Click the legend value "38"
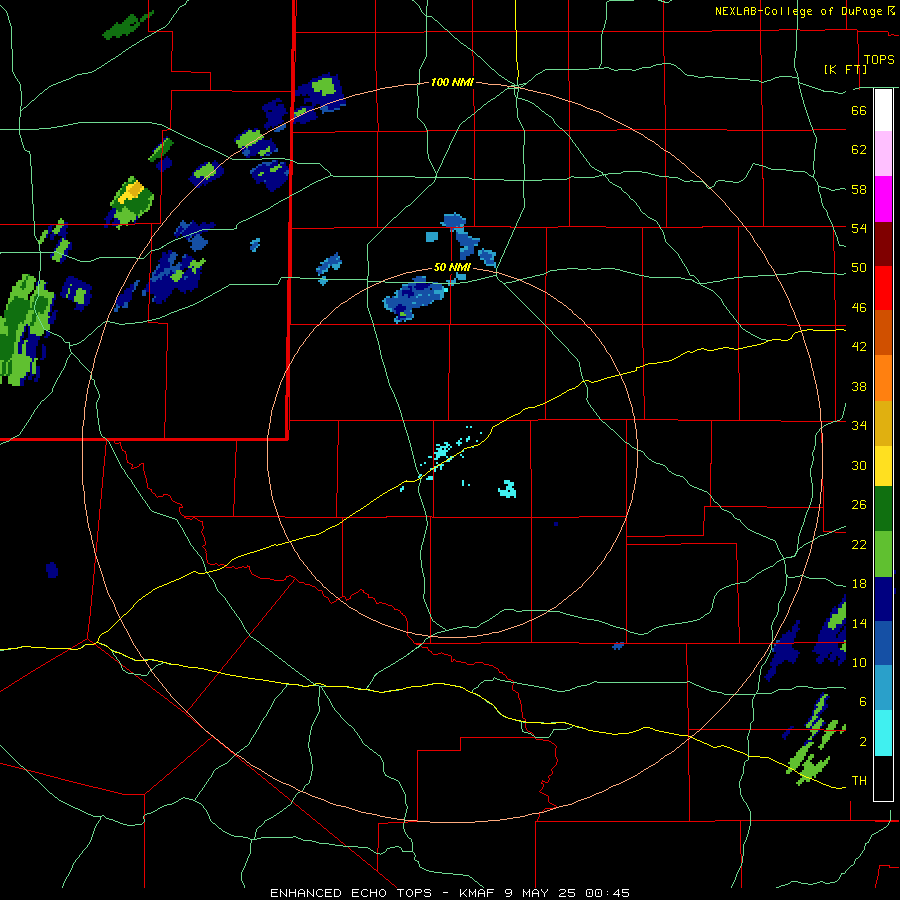Image resolution: width=900 pixels, height=900 pixels. click(x=859, y=386)
